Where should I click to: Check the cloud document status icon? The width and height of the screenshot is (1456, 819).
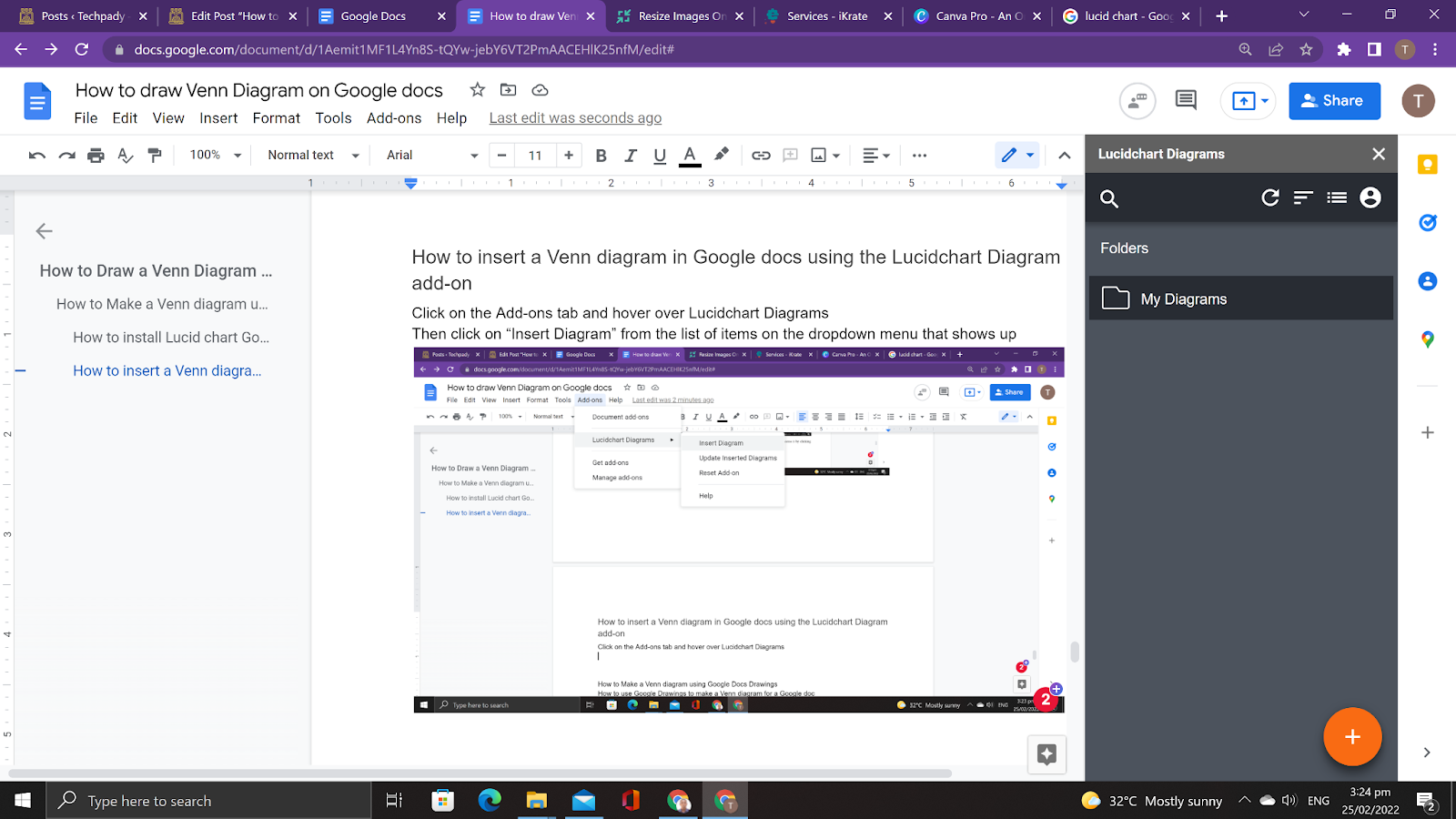pos(540,89)
